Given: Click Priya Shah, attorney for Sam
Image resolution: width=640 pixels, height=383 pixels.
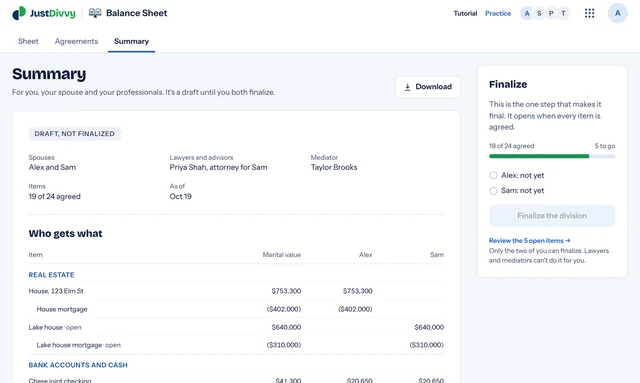Looking at the screenshot, I should [x=218, y=167].
